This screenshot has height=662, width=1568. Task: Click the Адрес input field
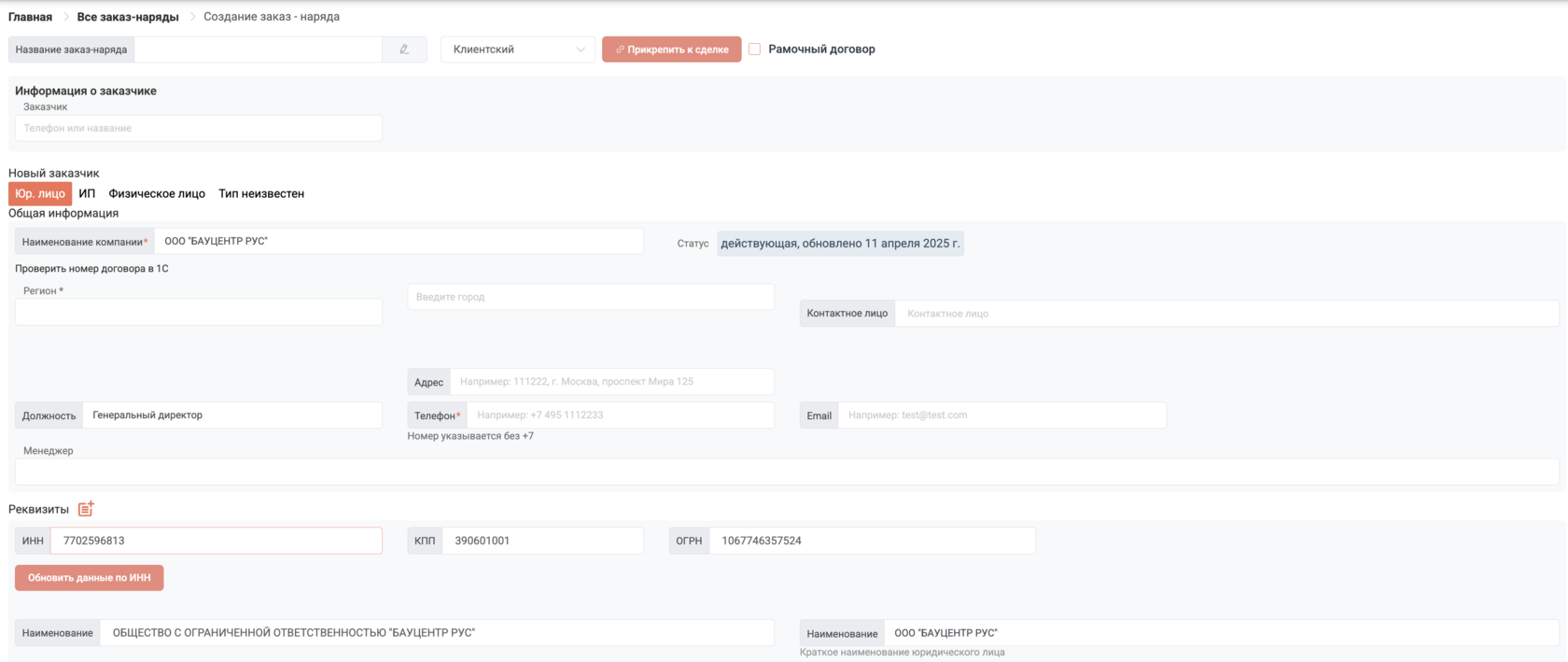tap(612, 382)
